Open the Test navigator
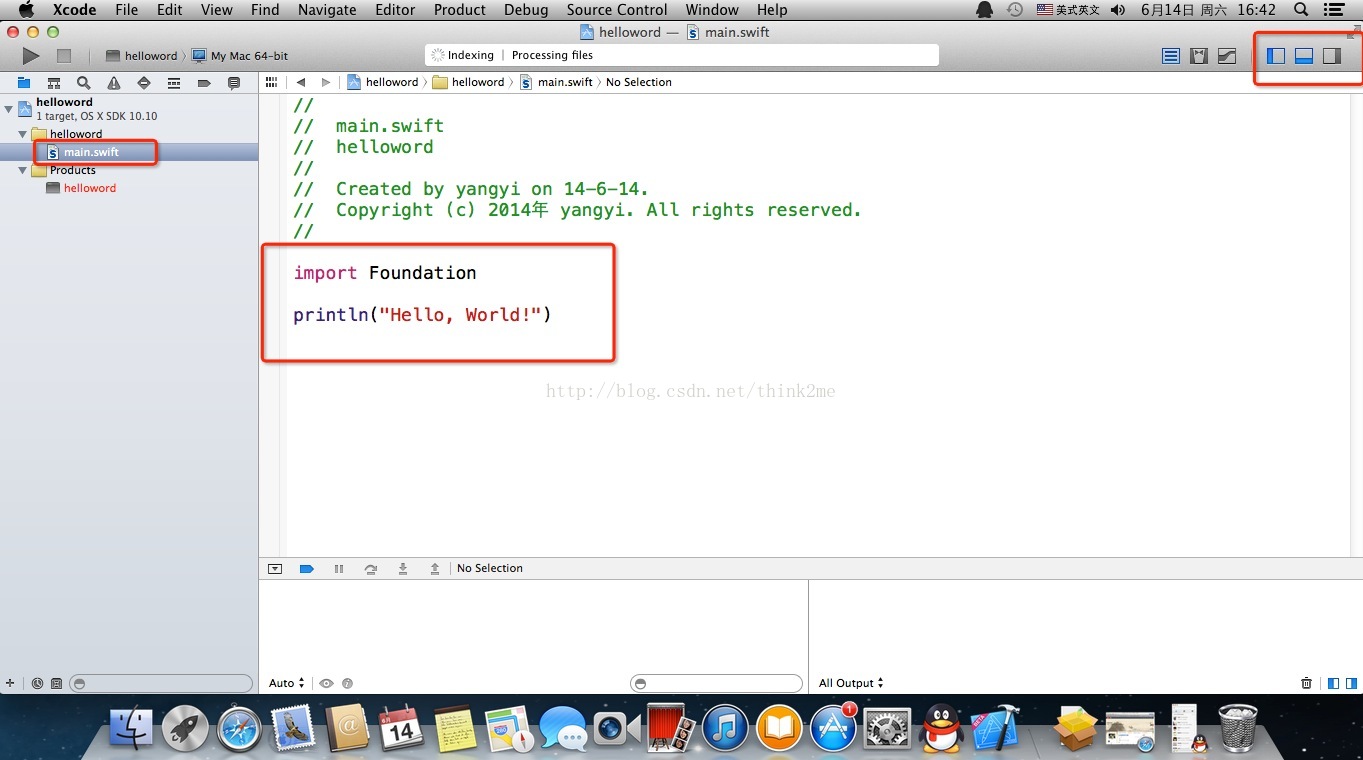1363x760 pixels. pos(144,83)
